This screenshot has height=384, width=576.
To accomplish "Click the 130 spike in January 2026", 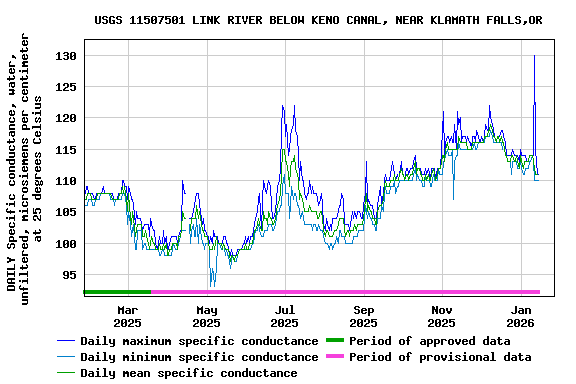I will [534, 56].
